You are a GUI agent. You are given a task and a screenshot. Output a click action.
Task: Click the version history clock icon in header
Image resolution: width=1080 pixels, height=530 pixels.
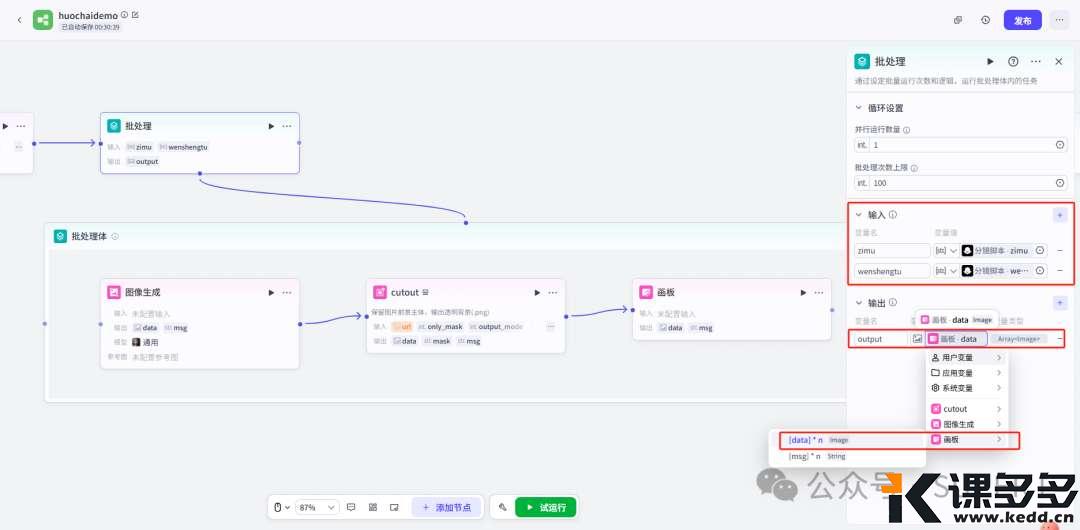[x=985, y=20]
